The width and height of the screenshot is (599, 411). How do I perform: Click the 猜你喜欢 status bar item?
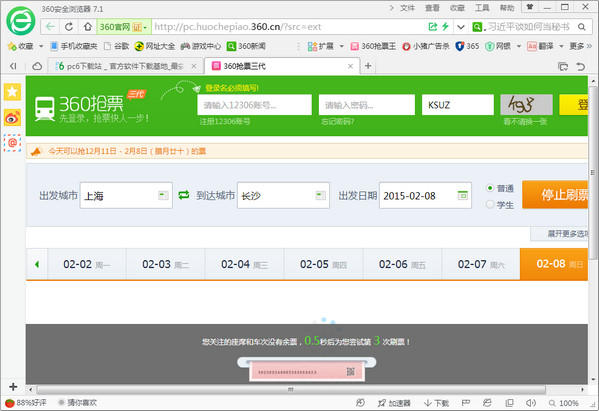78,403
